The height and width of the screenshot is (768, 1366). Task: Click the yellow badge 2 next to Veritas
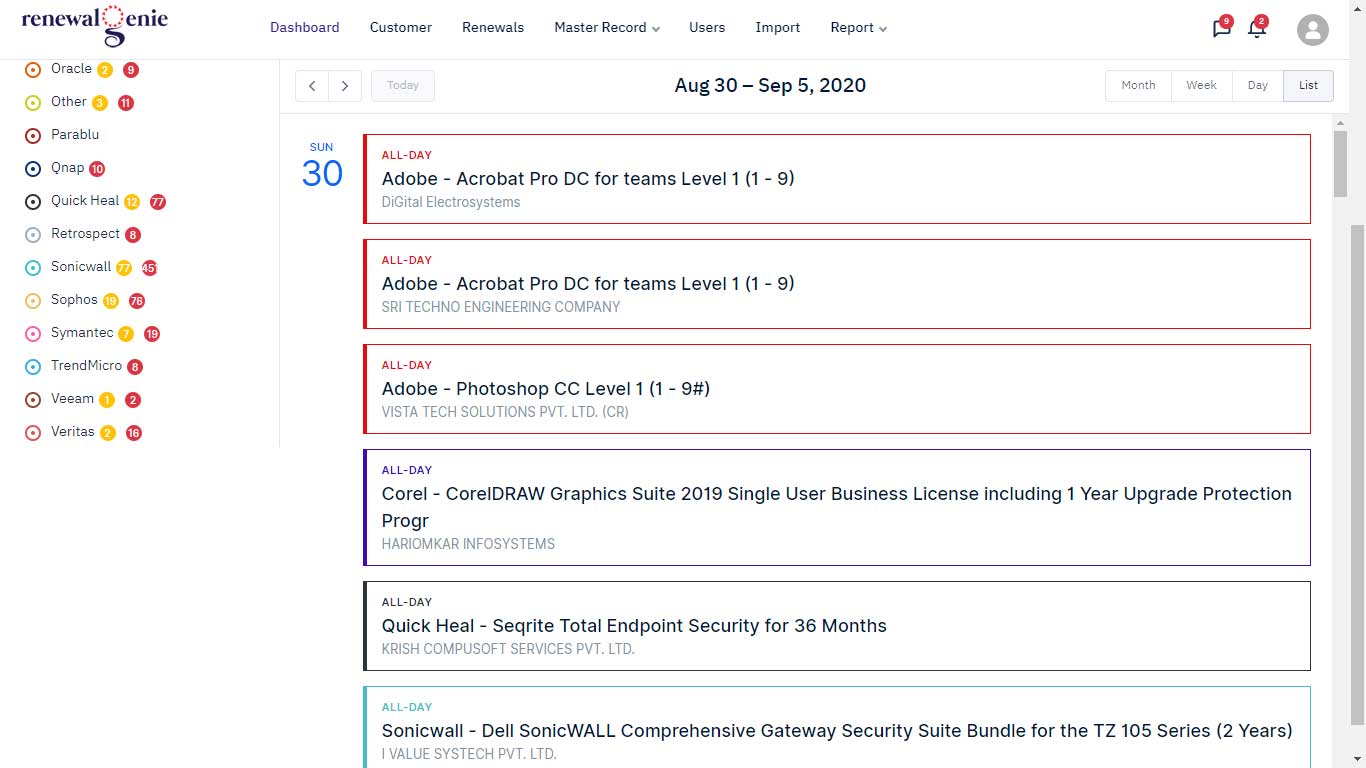click(x=108, y=433)
